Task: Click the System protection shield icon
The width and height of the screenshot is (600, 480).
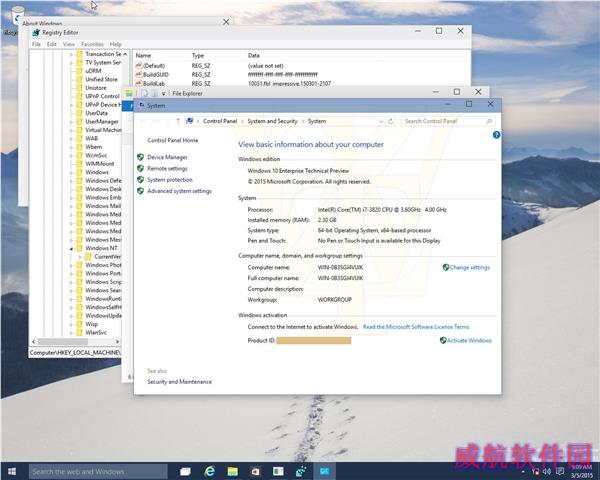Action: (140, 180)
